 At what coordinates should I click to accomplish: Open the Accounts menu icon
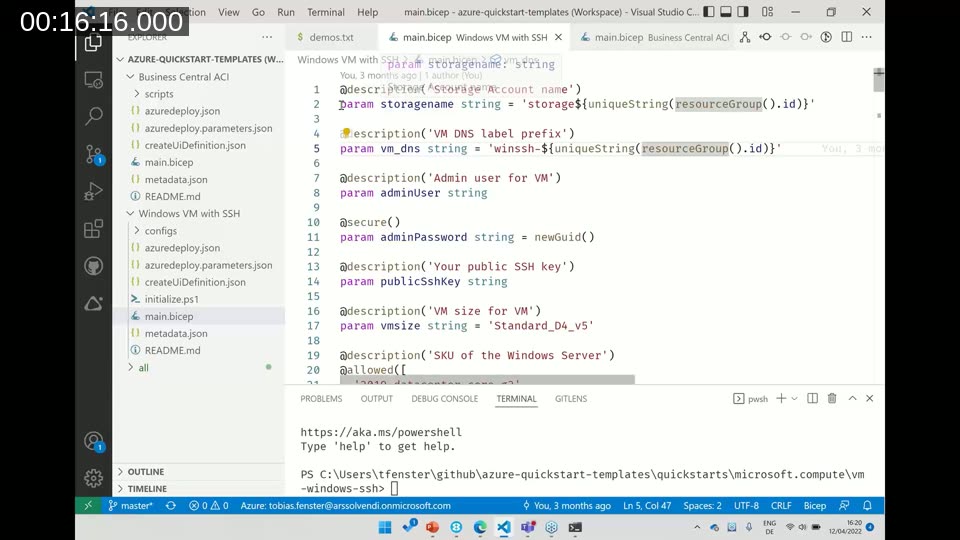pos(93,441)
